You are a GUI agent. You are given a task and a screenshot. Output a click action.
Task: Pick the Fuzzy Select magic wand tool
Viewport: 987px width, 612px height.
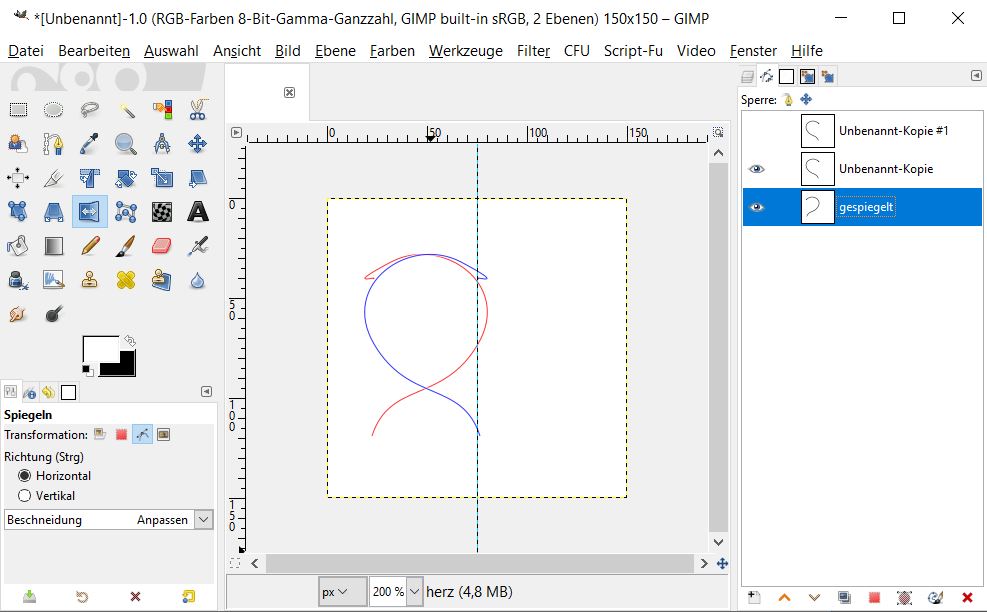[x=126, y=110]
